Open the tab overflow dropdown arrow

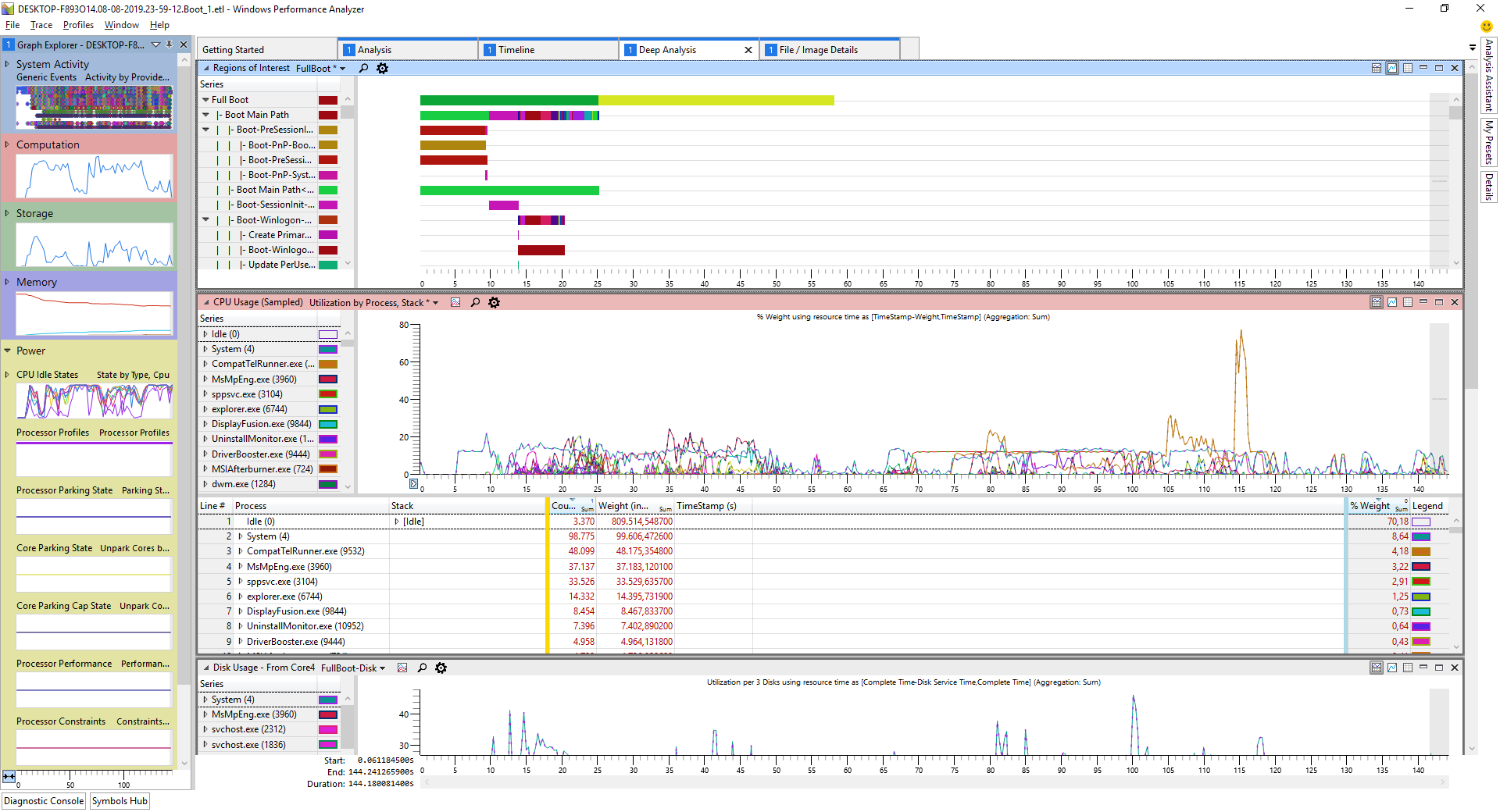[x=1473, y=48]
